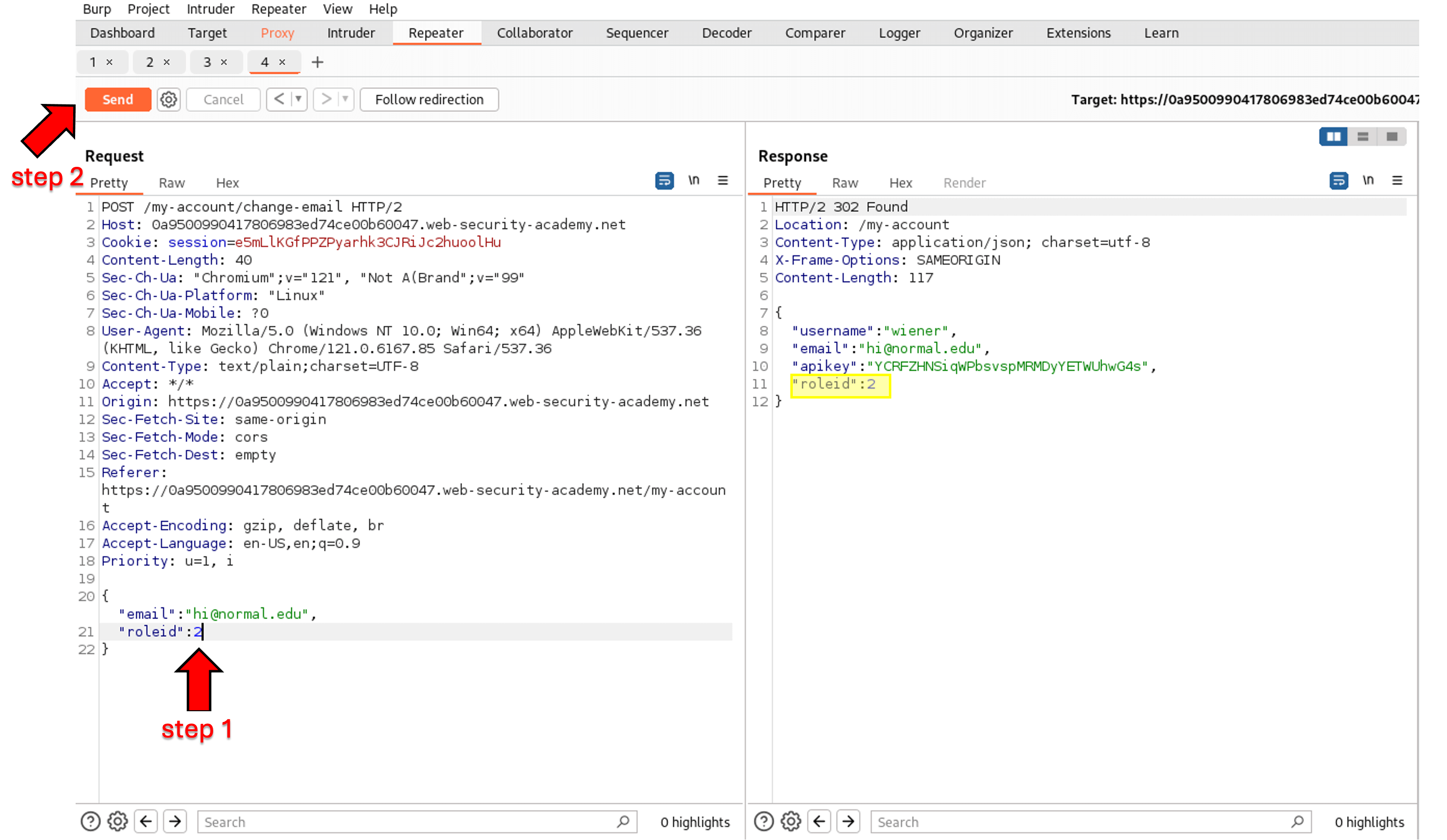Show Request in Hex view
Viewport: 1447px width, 840px height.
click(x=227, y=183)
